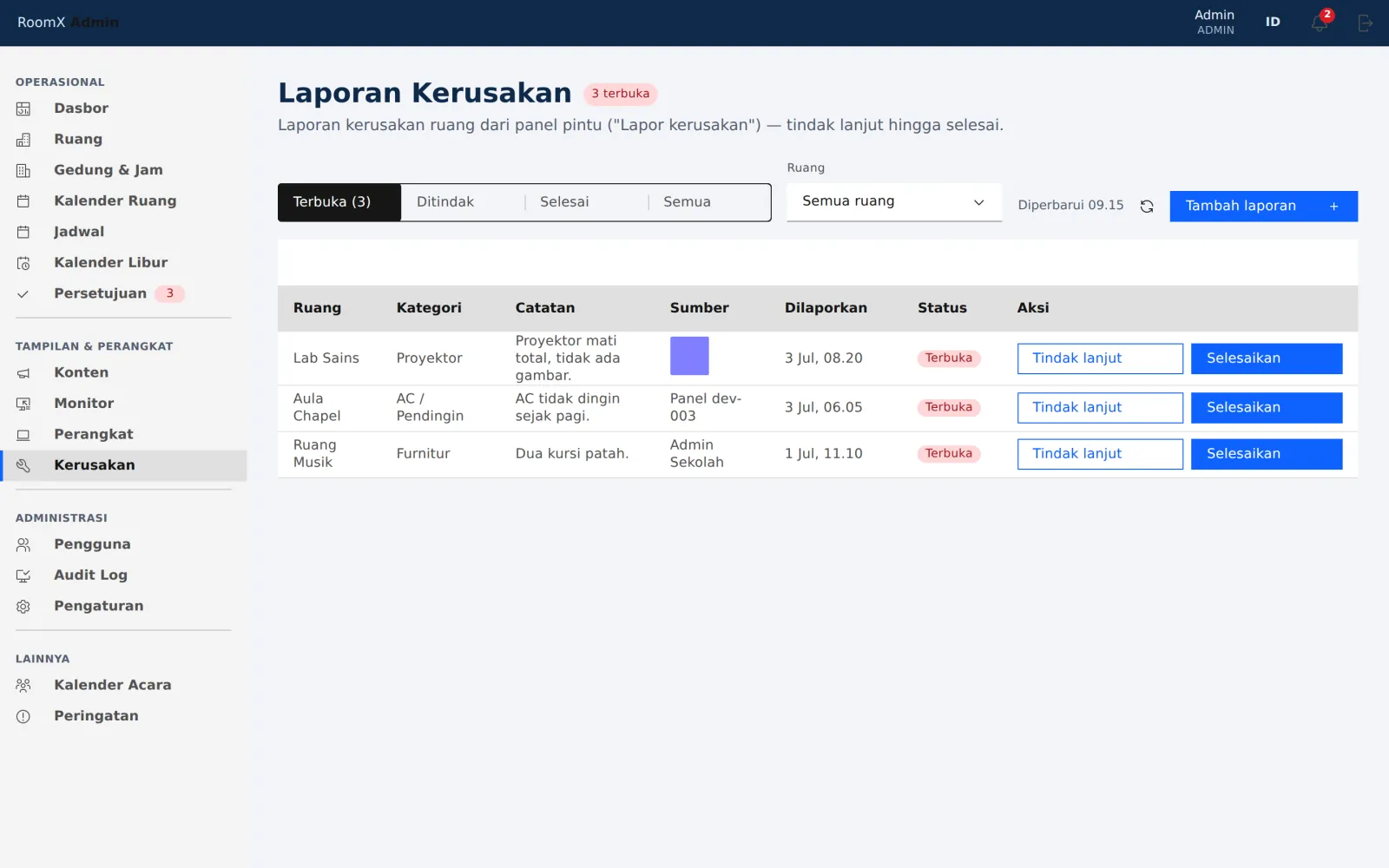
Task: Click the Peringatan alert icon
Action: tap(23, 716)
